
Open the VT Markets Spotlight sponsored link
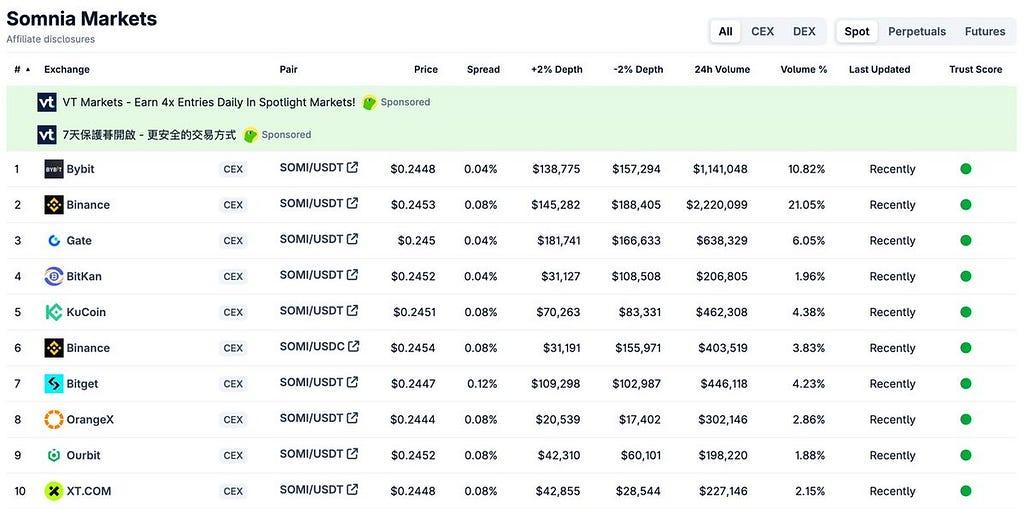208,102
